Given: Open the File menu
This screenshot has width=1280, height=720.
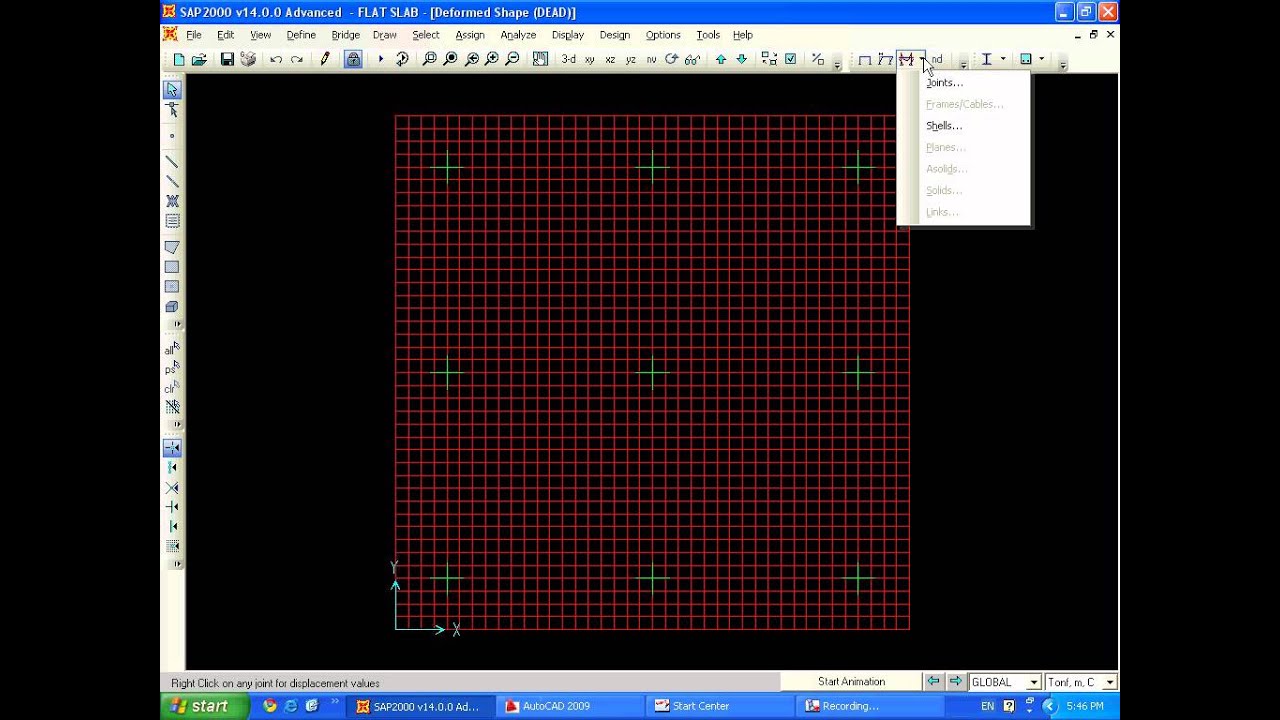Looking at the screenshot, I should pyautogui.click(x=194, y=35).
